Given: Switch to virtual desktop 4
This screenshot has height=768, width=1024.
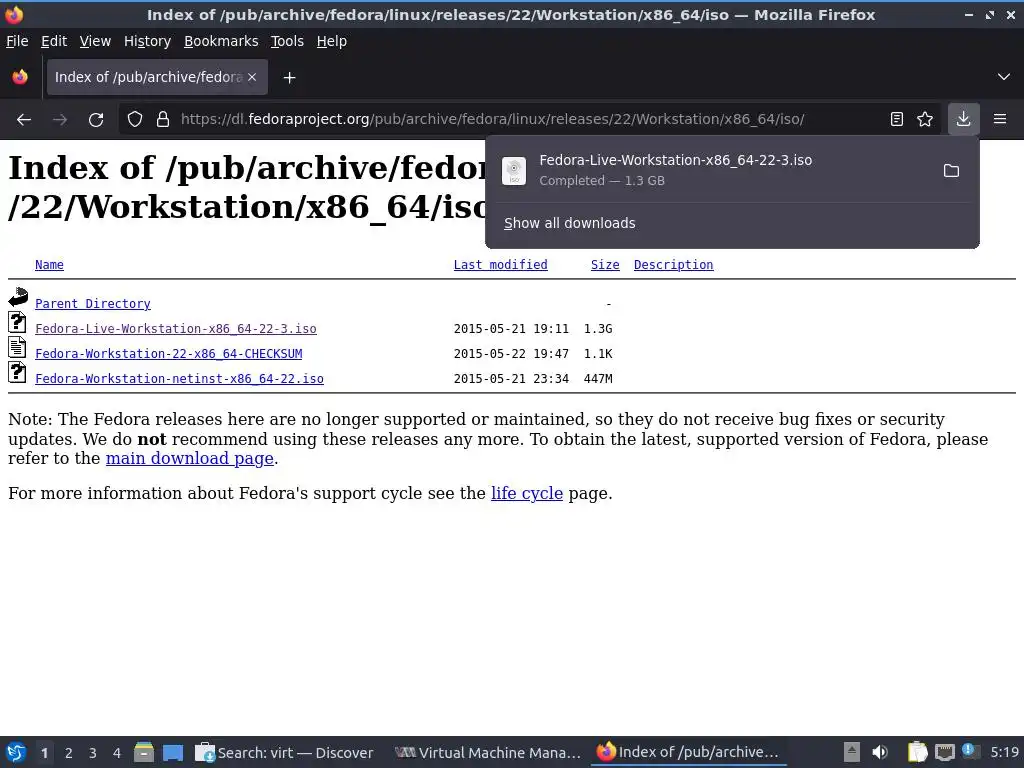Looking at the screenshot, I should [117, 753].
